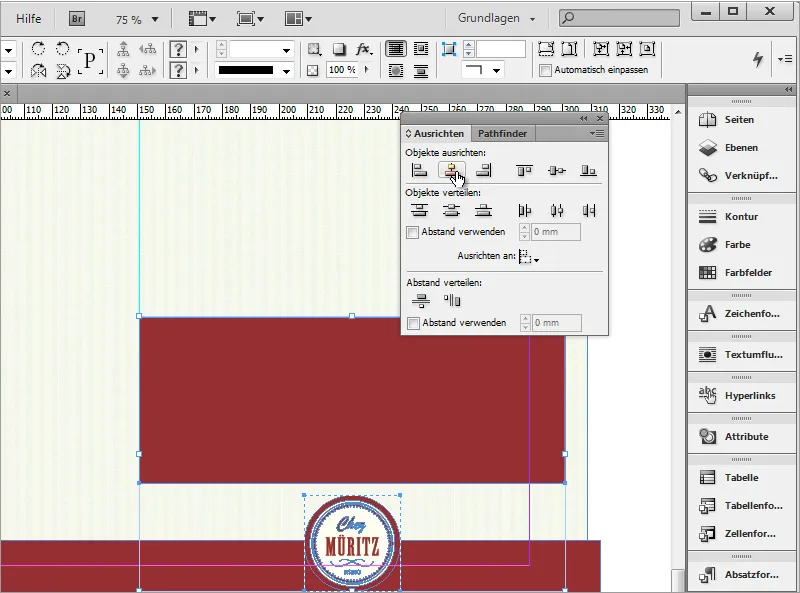Open the stroke style dropdown
This screenshot has width=800, height=593.
coord(287,71)
